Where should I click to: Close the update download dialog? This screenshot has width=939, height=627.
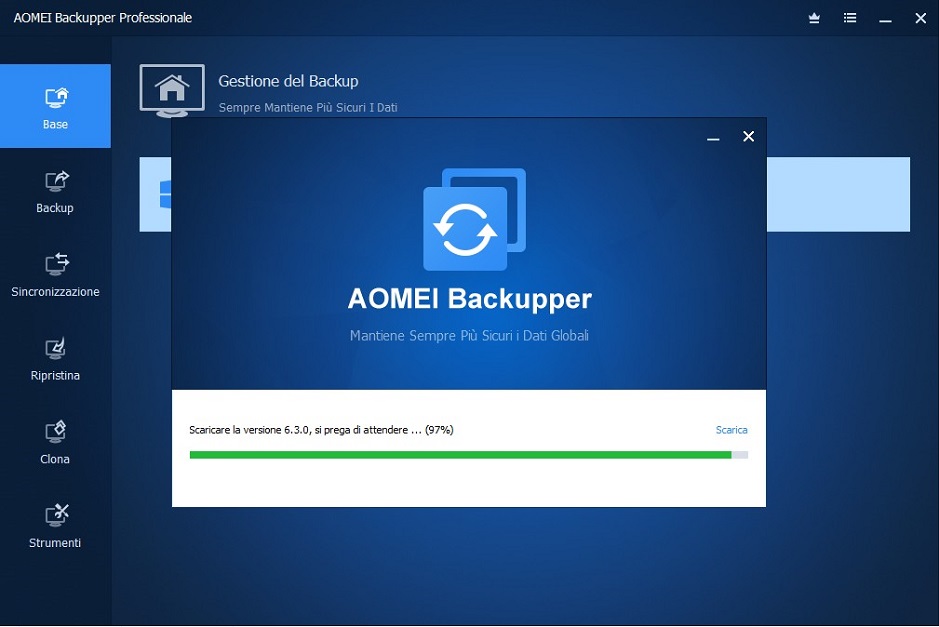[x=748, y=137]
